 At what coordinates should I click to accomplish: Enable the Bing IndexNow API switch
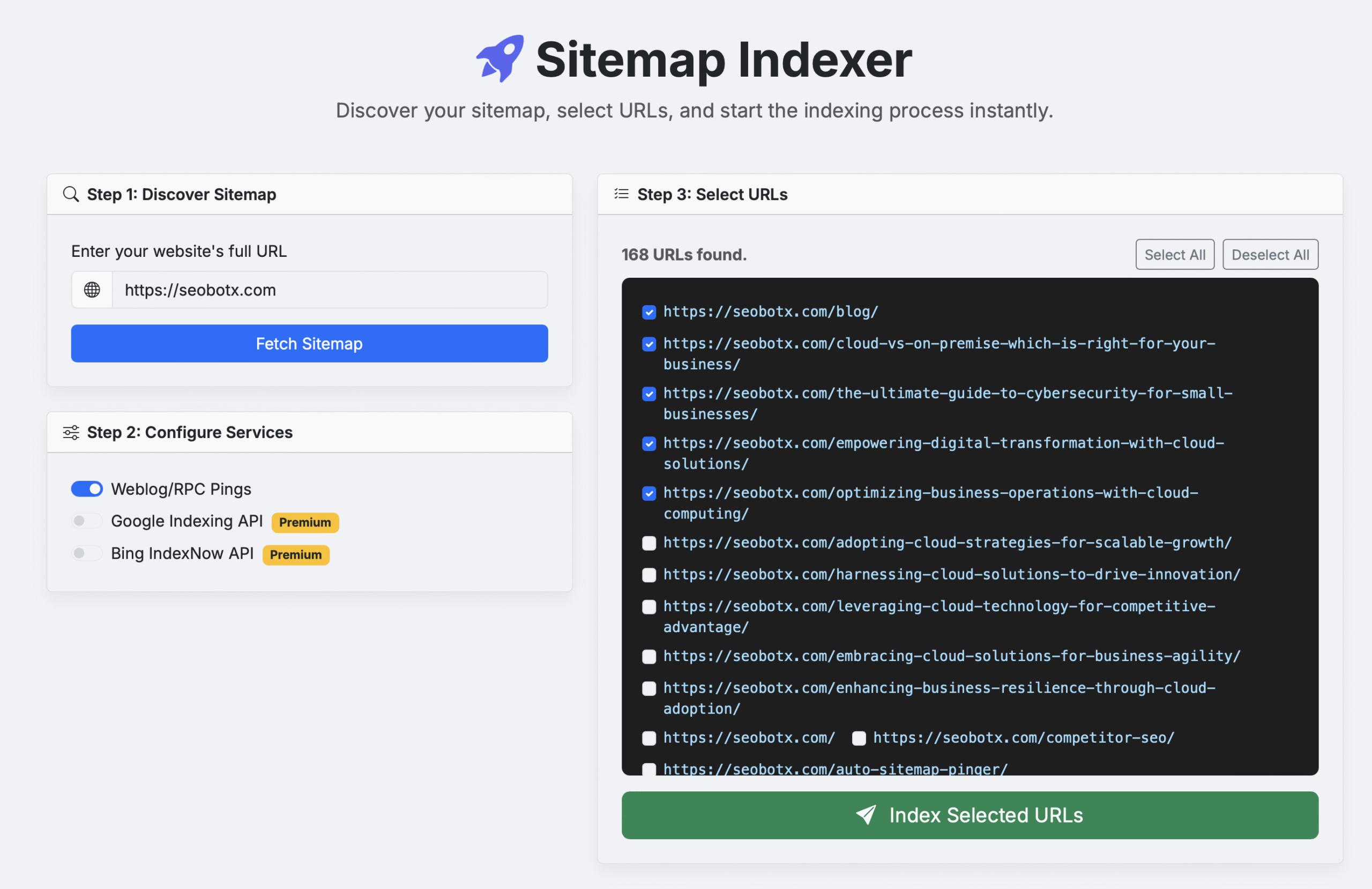(87, 553)
